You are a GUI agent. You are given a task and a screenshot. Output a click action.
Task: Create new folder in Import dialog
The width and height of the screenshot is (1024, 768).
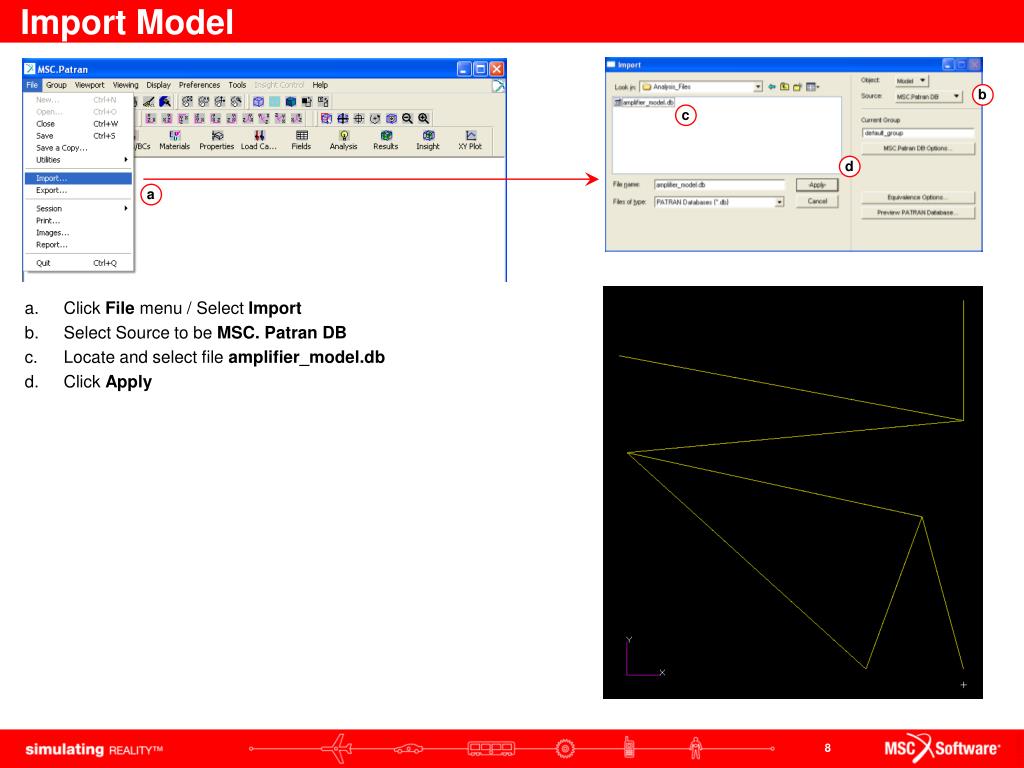point(797,87)
